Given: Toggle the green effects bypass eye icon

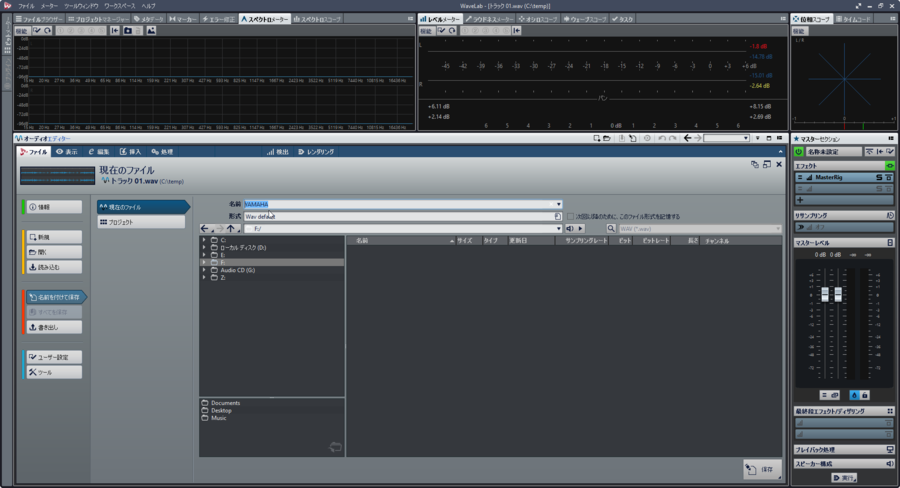Looking at the screenshot, I should point(889,166).
